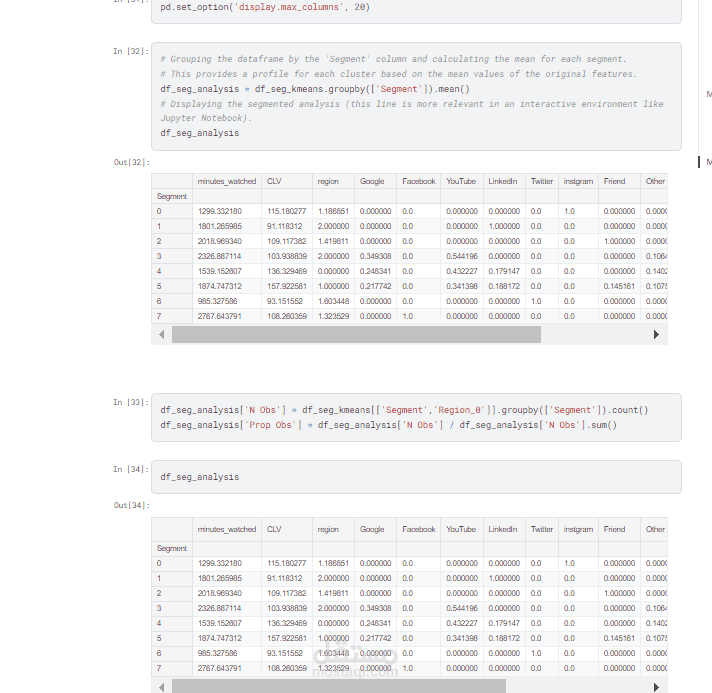
Task: Click Other column header in Out[32] table
Action: click(x=655, y=181)
